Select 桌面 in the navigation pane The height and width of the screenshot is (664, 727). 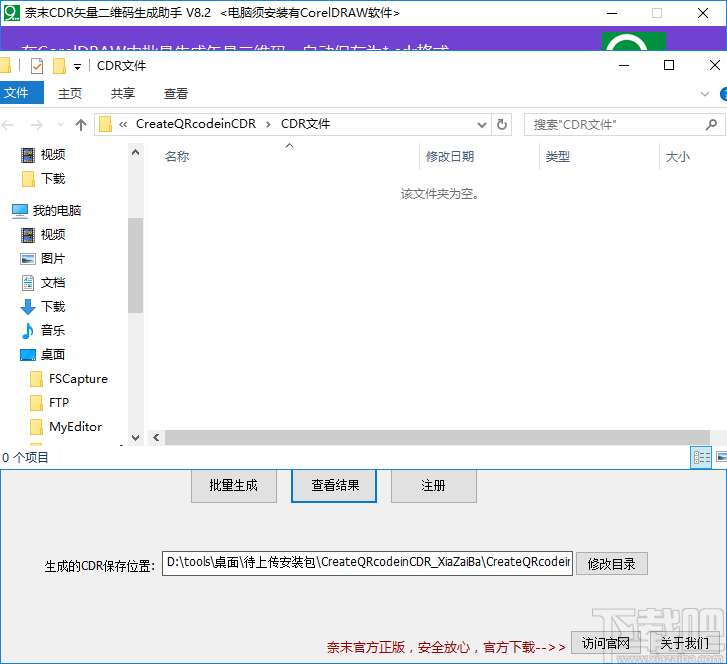point(43,355)
